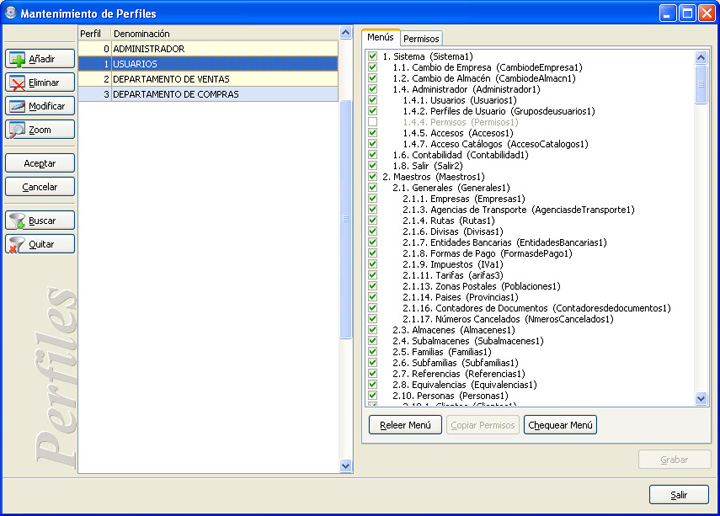Click the menu tree scroll-up arrow
720x516 pixels.
(701, 57)
